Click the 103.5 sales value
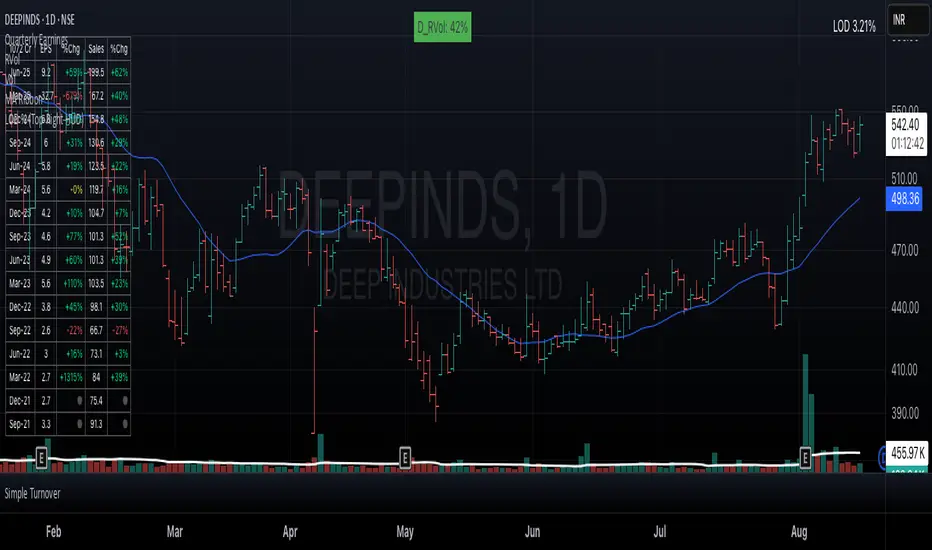932x550 pixels. [96, 284]
